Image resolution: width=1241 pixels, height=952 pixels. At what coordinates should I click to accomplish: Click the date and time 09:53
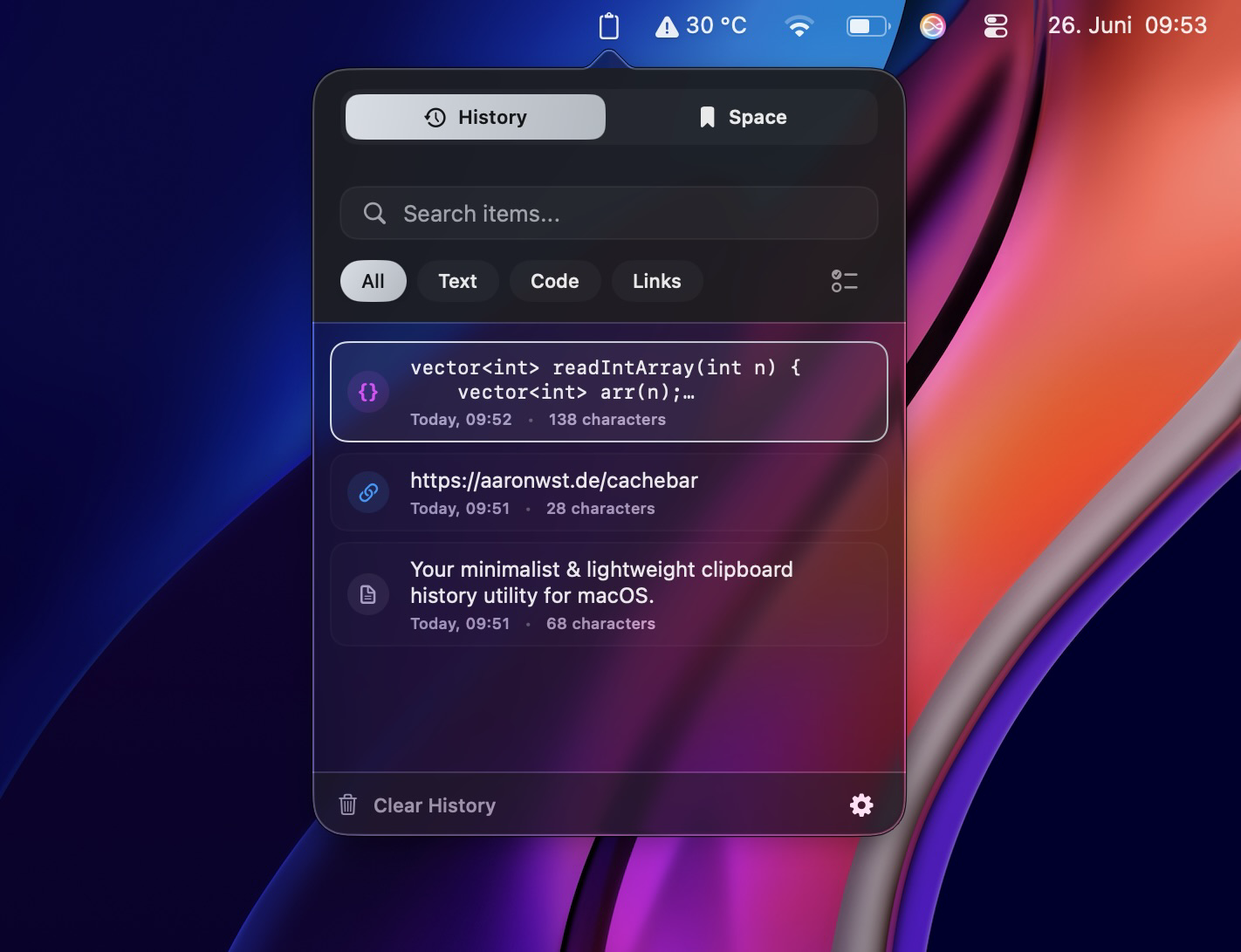pos(1127,25)
